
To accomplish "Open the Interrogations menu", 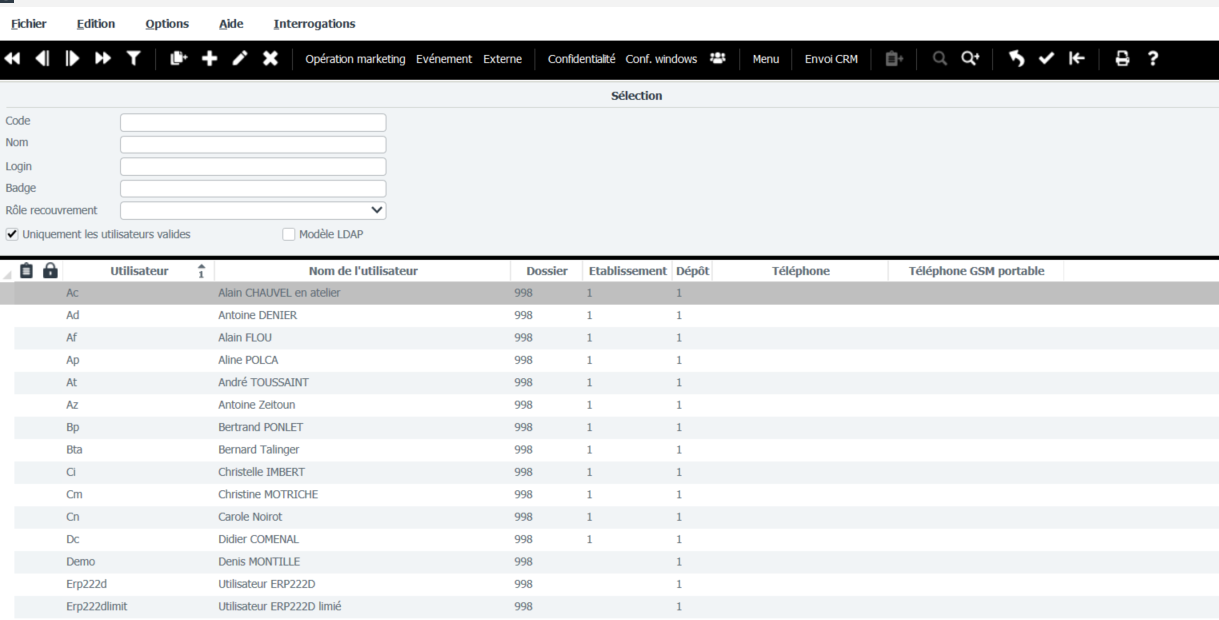I will coord(314,23).
